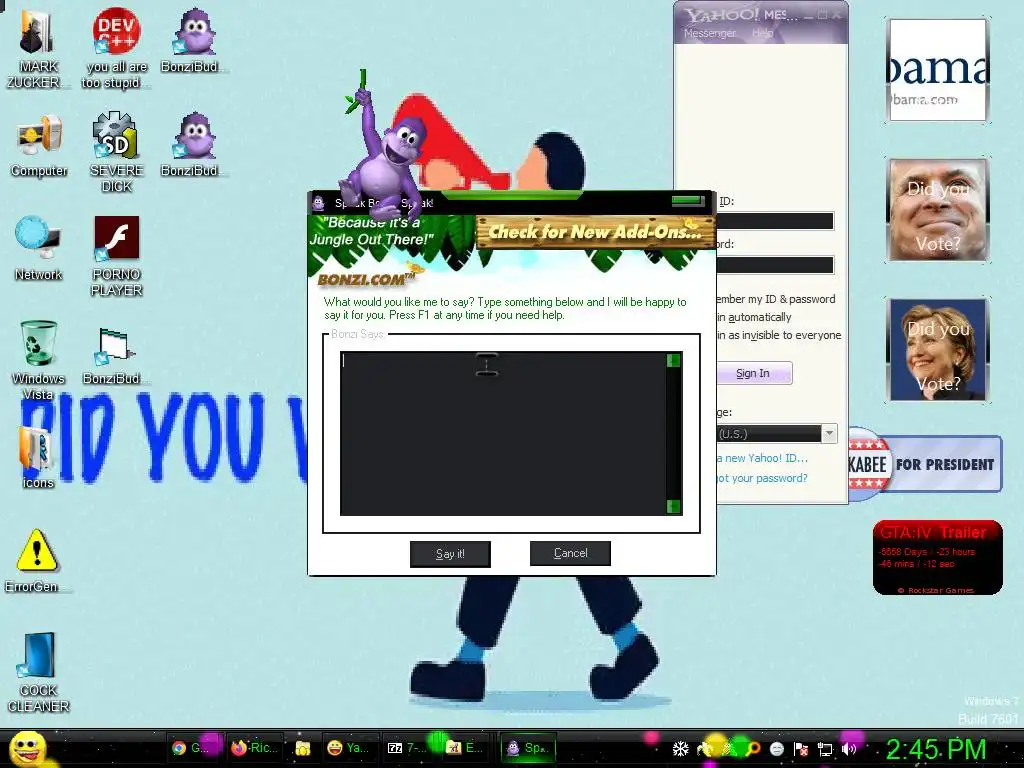Focus the Yahoo ID field
Image resolution: width=1024 pixels, height=768 pixels.
pos(775,221)
